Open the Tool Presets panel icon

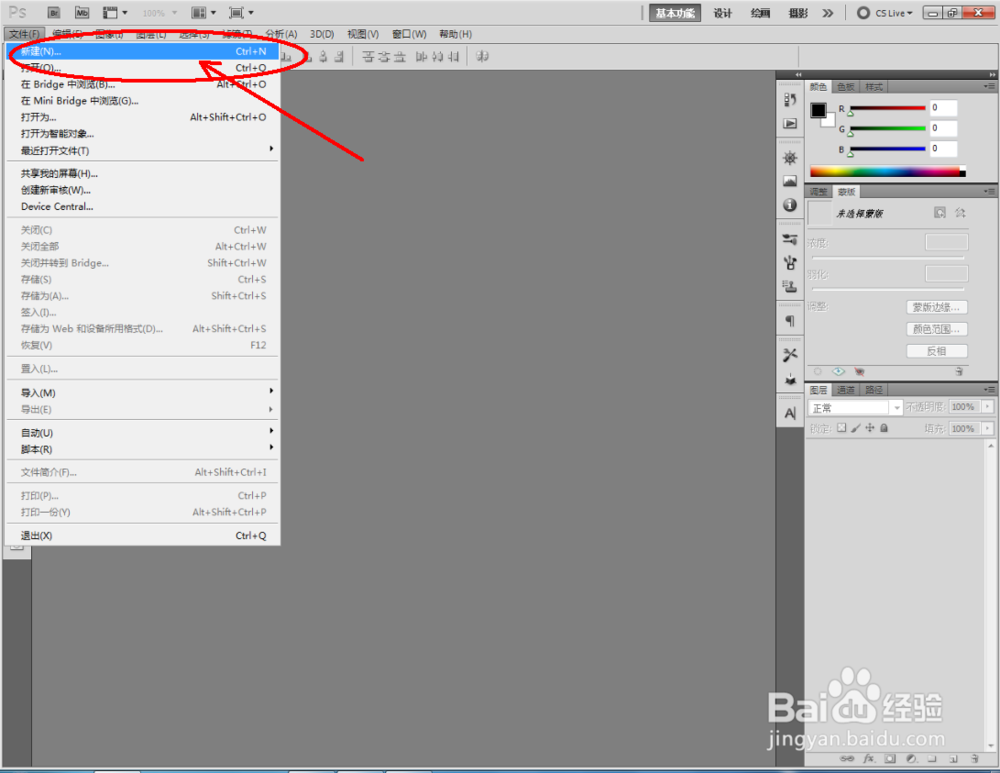[x=790, y=239]
